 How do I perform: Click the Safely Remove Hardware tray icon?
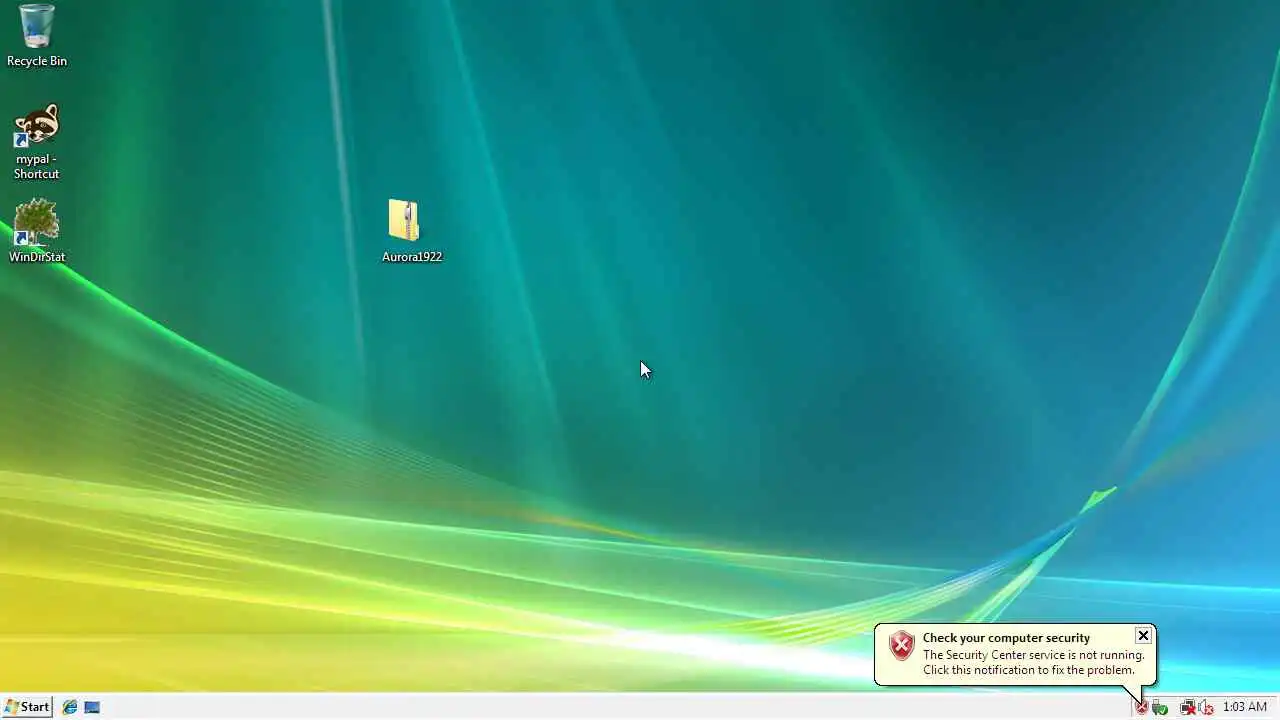[x=1159, y=708]
